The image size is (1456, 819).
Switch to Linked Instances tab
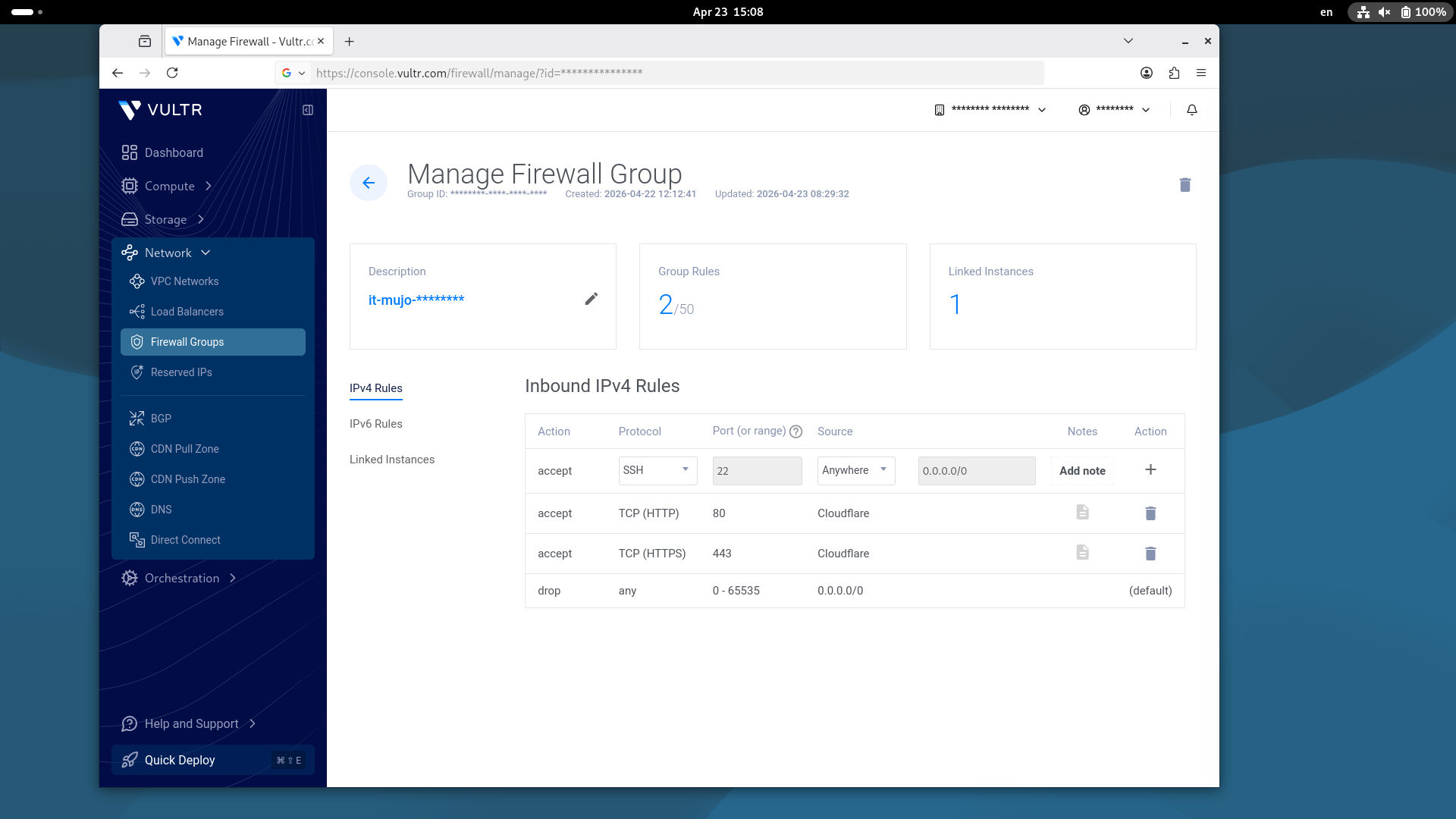tap(392, 460)
